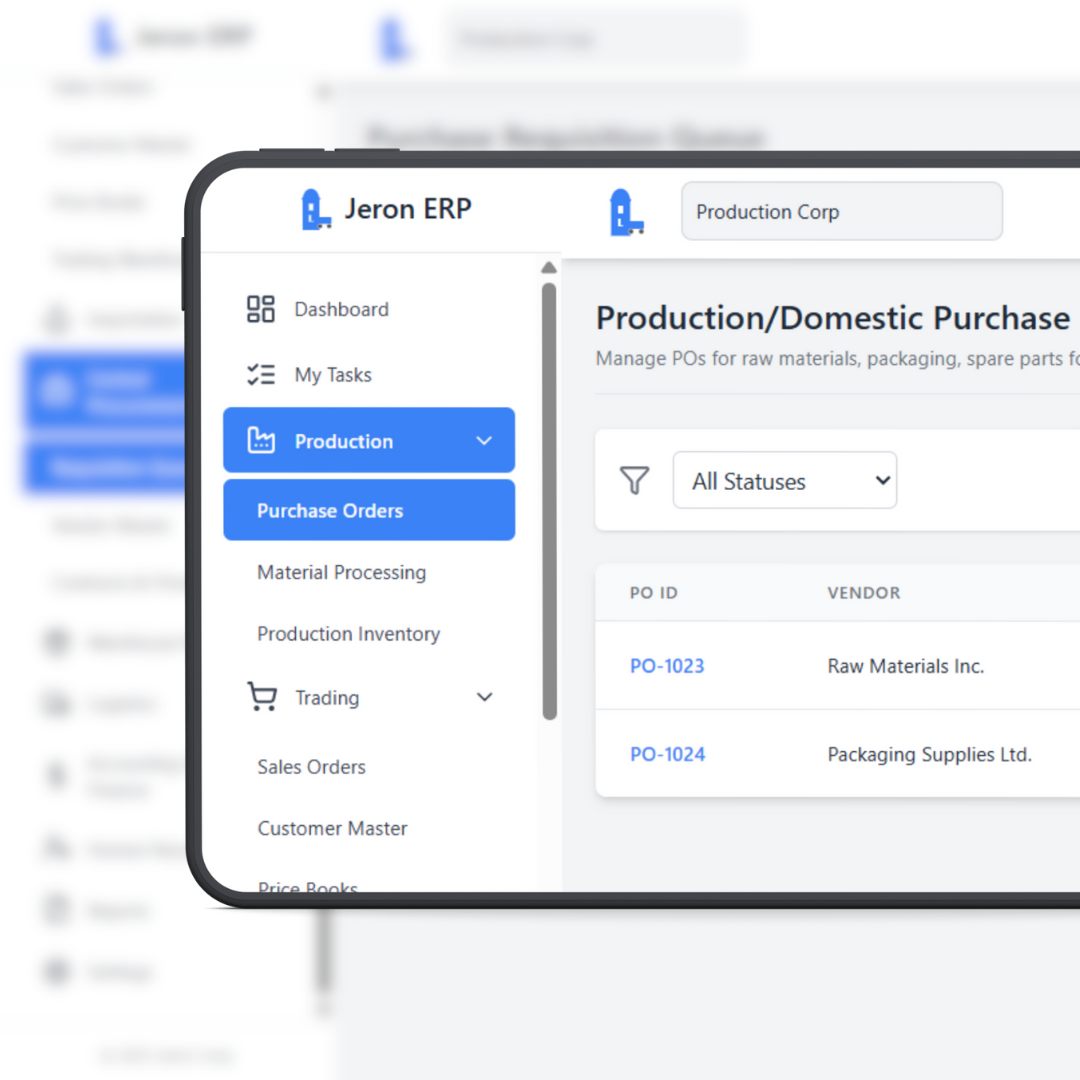Click the company logo icon beside Production Corp
The image size is (1080, 1080).
coord(627,212)
